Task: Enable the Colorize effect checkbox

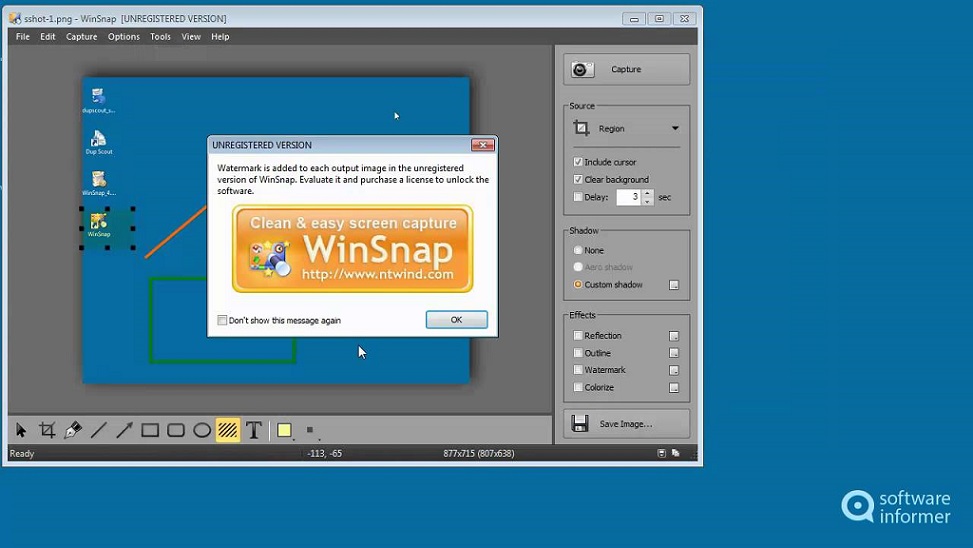Action: click(x=578, y=387)
